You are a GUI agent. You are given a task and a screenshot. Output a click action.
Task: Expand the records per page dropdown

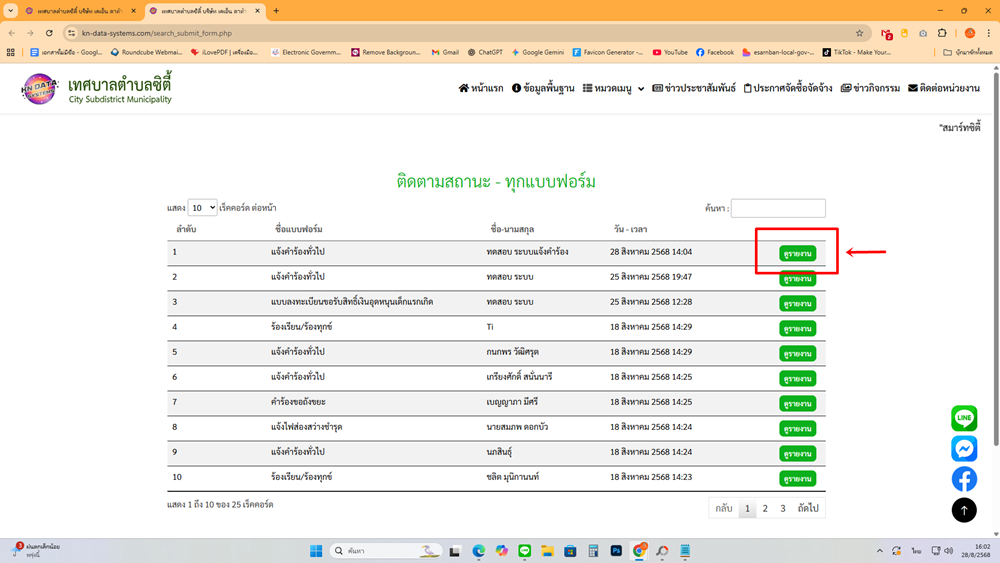pos(202,208)
